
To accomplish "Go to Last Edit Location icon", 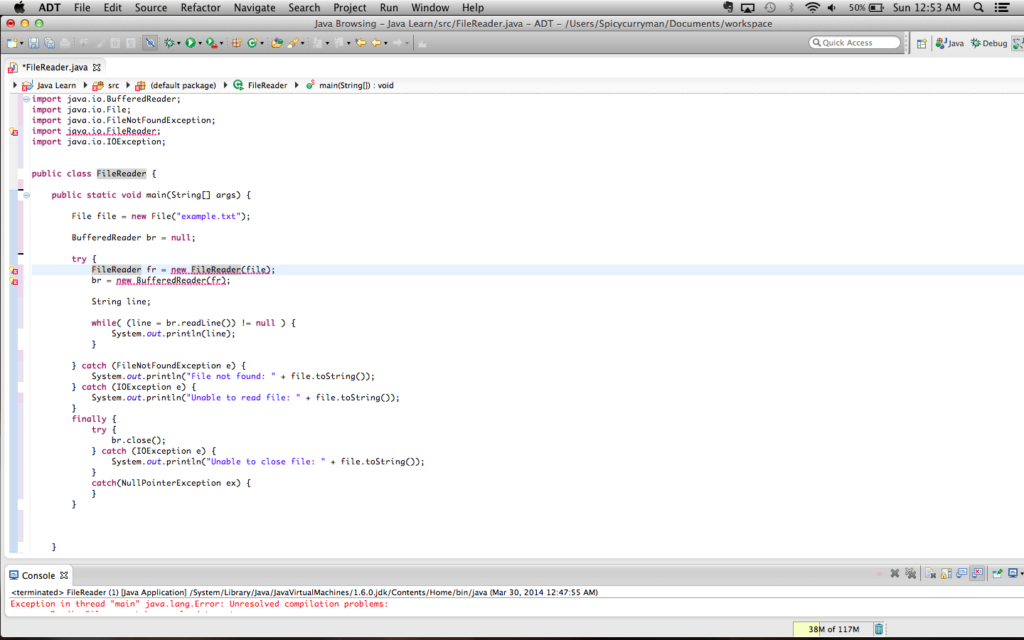I will coord(360,43).
